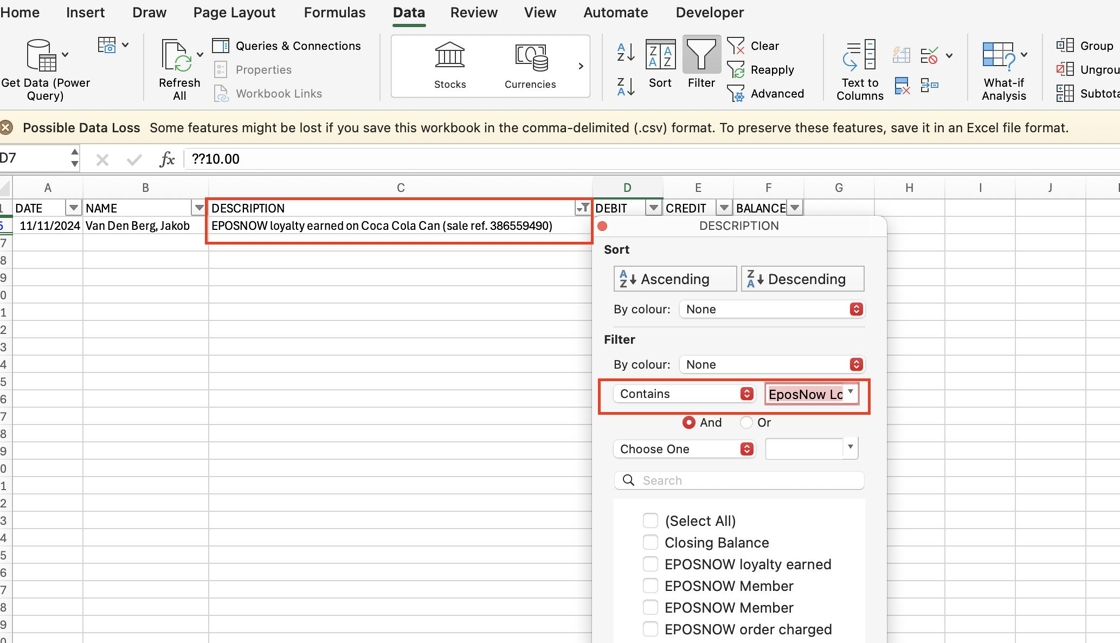Check EPOSNOW order charged filter item
Image resolution: width=1120 pixels, height=643 pixels.
click(650, 629)
